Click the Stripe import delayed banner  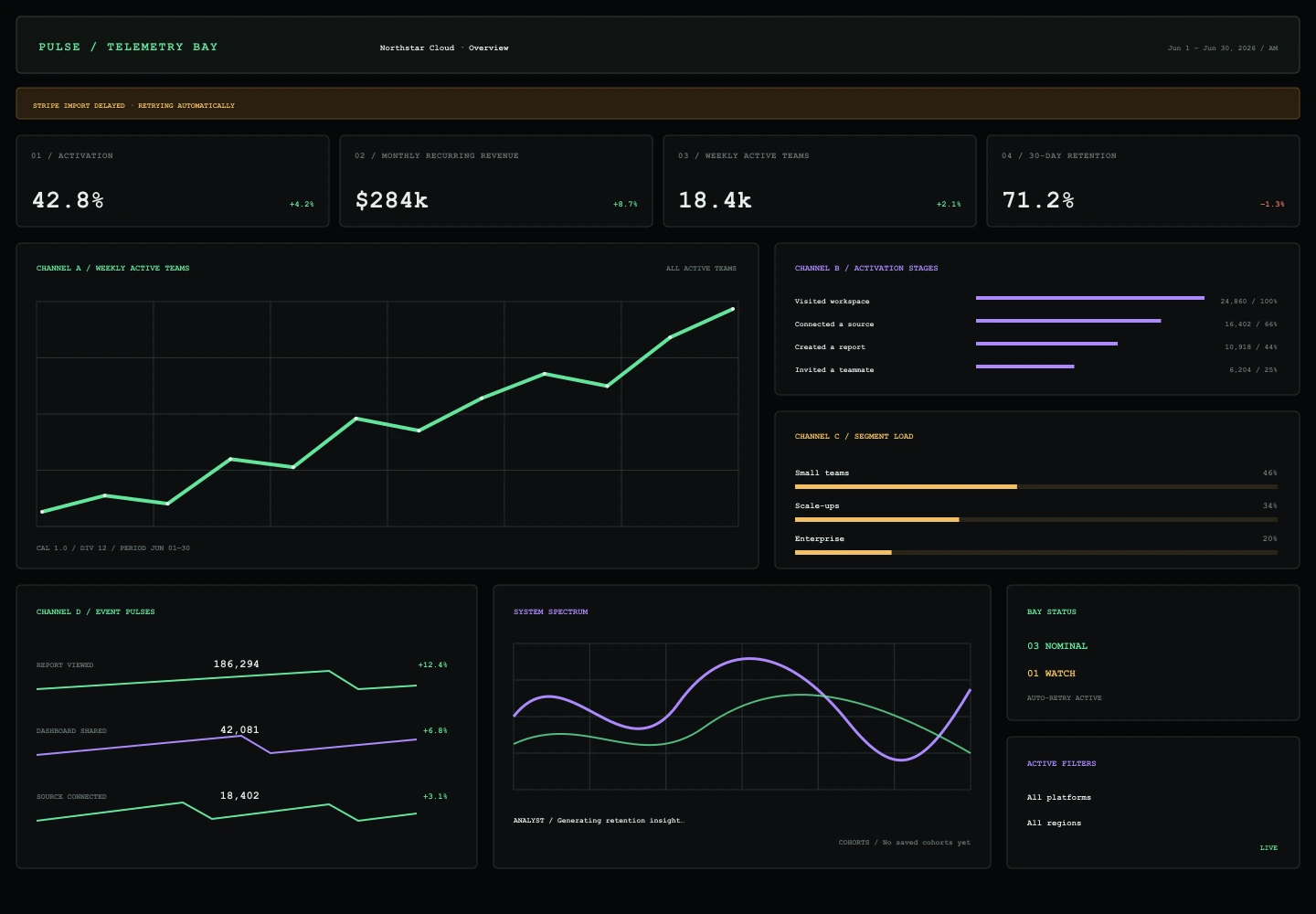pos(658,104)
